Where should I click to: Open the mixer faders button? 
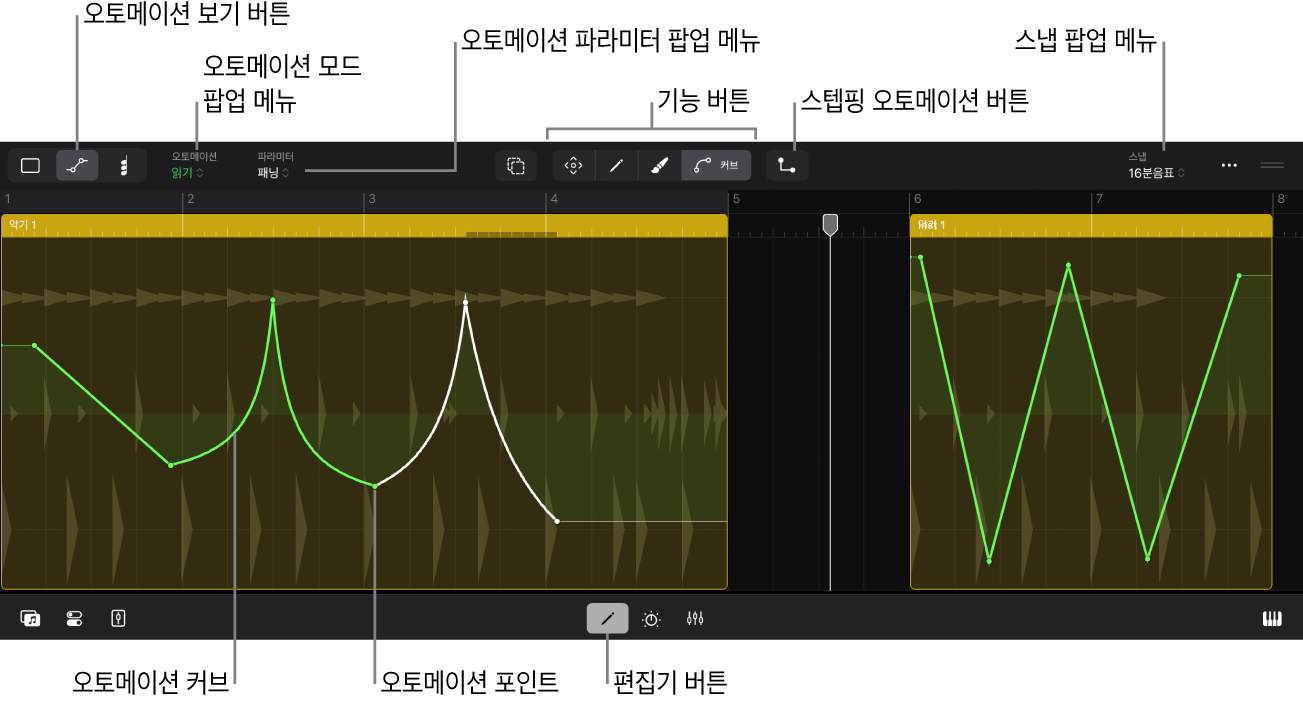[696, 619]
